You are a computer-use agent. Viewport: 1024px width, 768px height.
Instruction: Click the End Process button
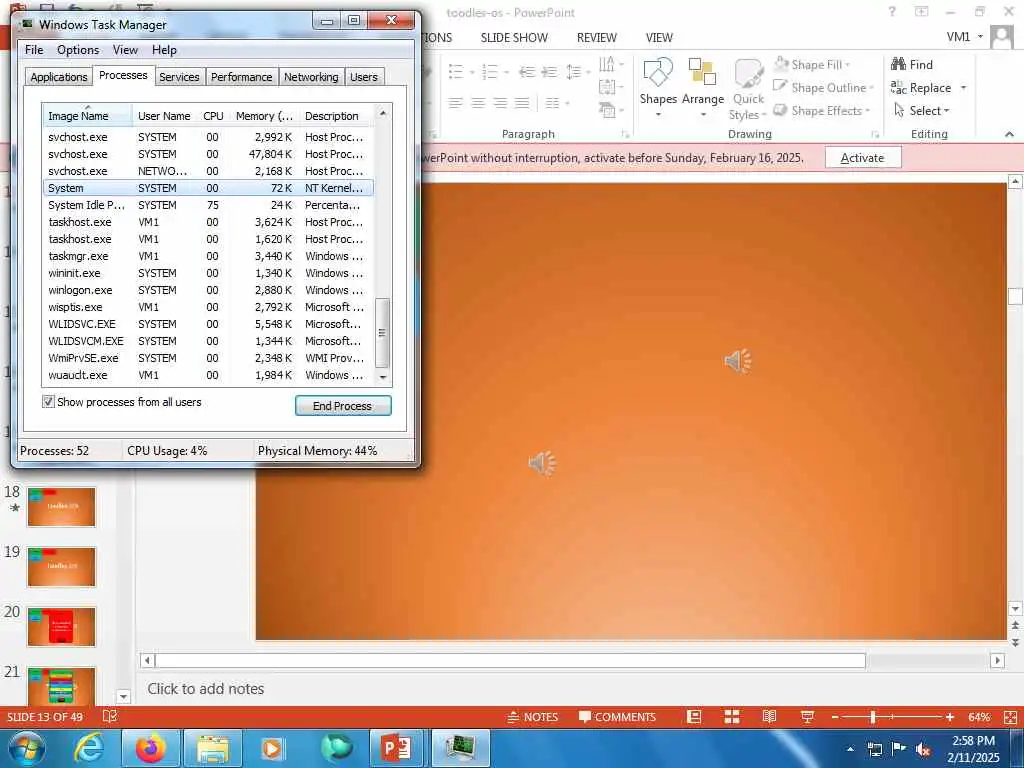point(343,406)
